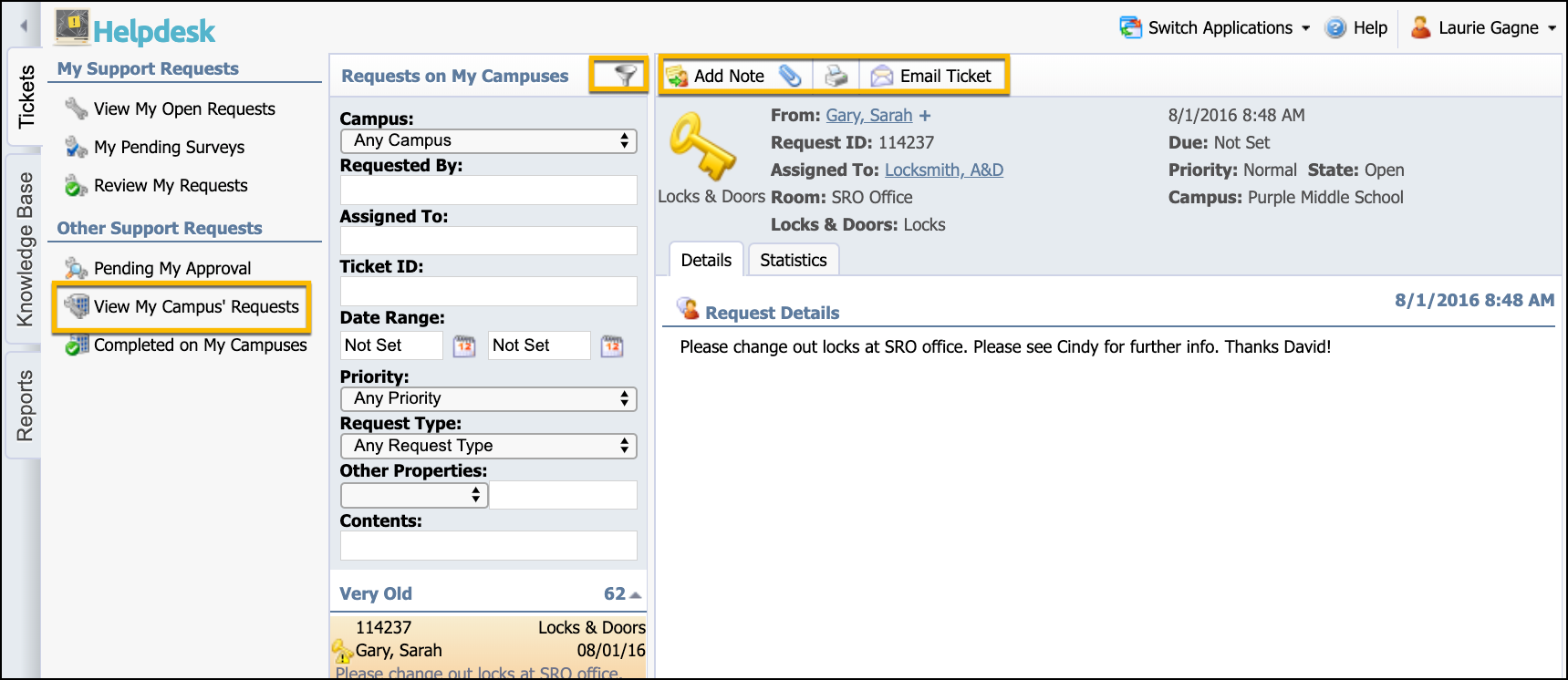Open My Pending Surveys
The image size is (1568, 680).
[169, 147]
